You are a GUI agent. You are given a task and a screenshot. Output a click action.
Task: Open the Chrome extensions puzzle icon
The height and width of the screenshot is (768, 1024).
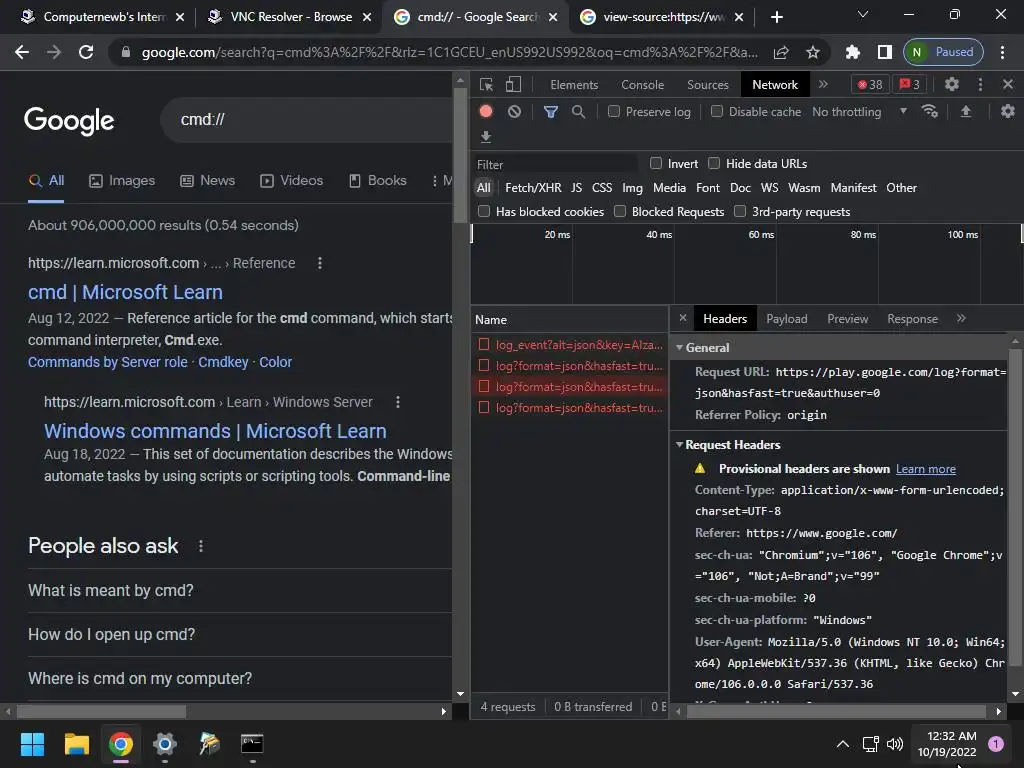pos(852,52)
